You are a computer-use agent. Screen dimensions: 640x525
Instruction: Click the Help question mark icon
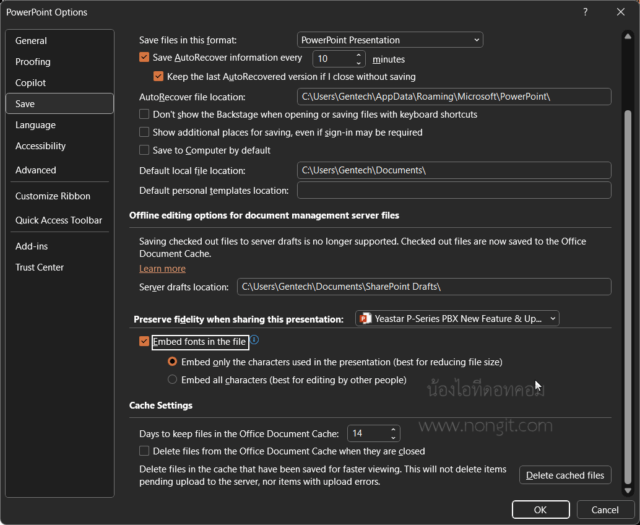coord(585,12)
